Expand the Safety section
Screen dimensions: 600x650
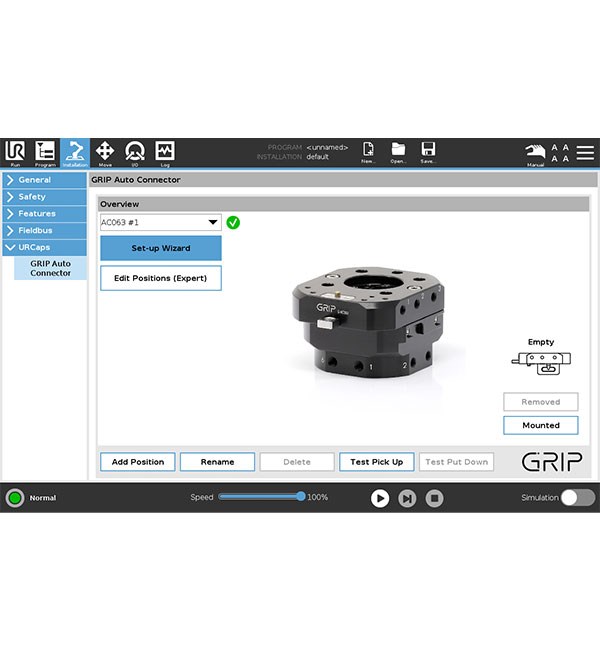pyautogui.click(x=45, y=197)
